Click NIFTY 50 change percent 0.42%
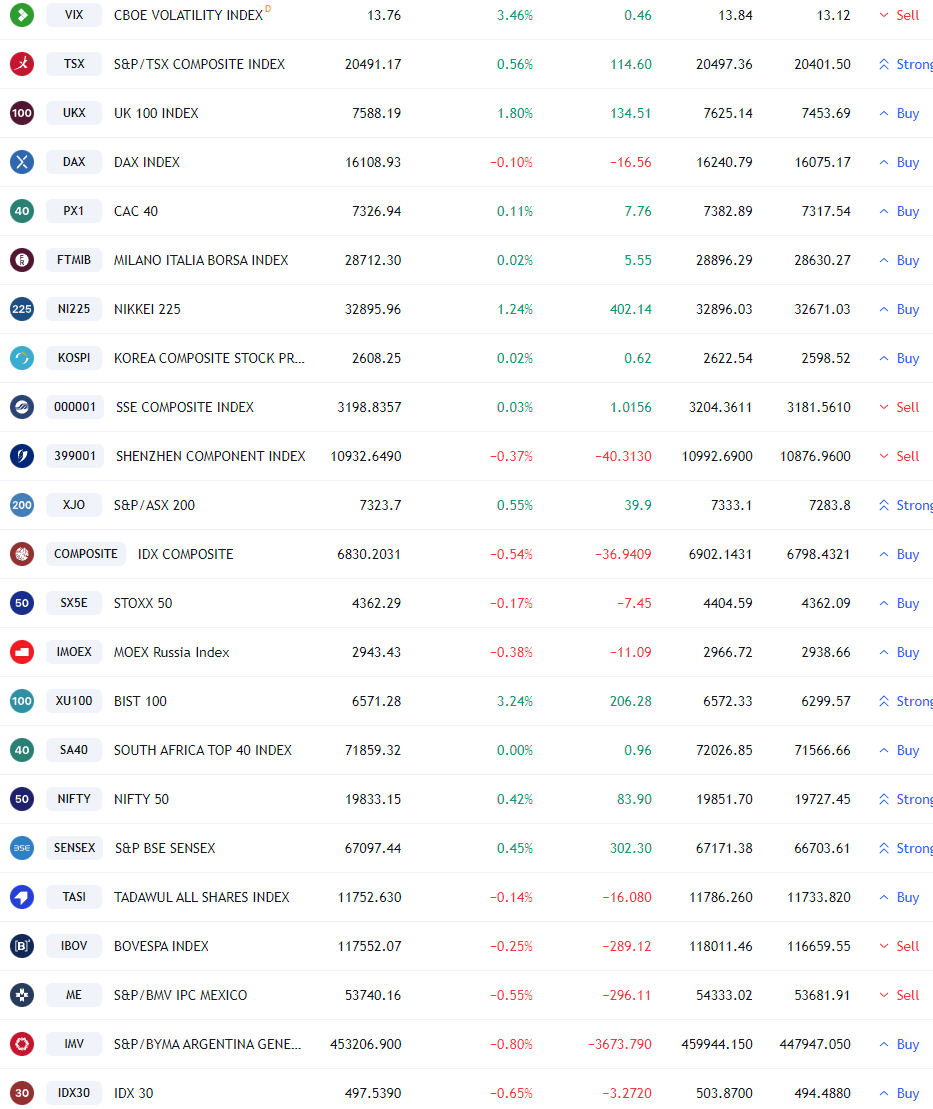 (514, 799)
